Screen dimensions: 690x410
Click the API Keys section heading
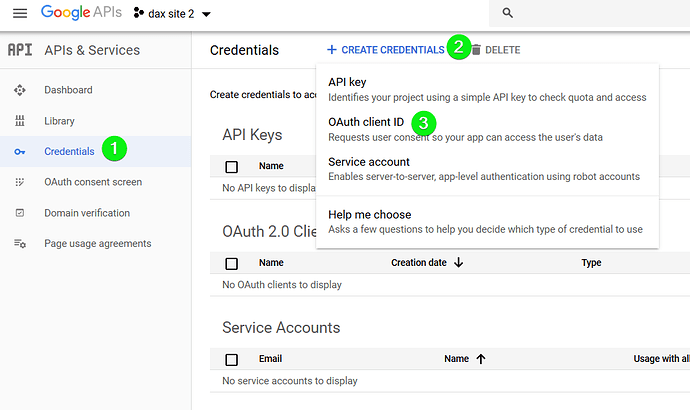coord(252,135)
